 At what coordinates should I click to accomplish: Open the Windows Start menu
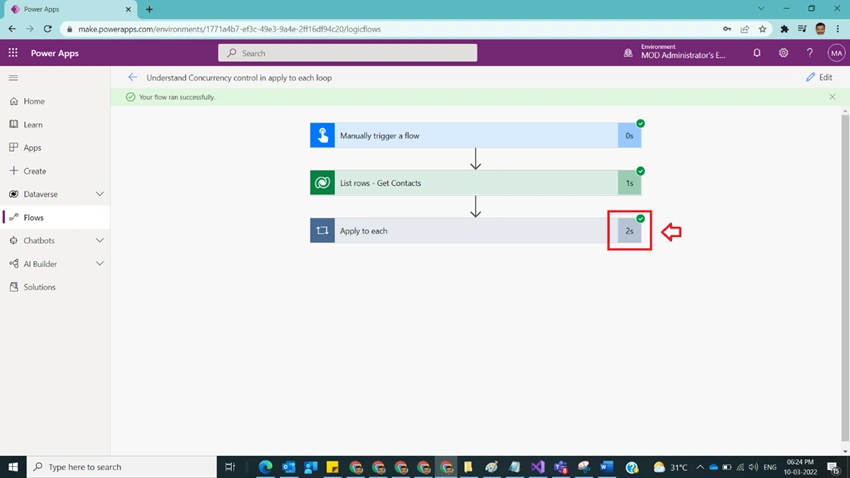13,467
